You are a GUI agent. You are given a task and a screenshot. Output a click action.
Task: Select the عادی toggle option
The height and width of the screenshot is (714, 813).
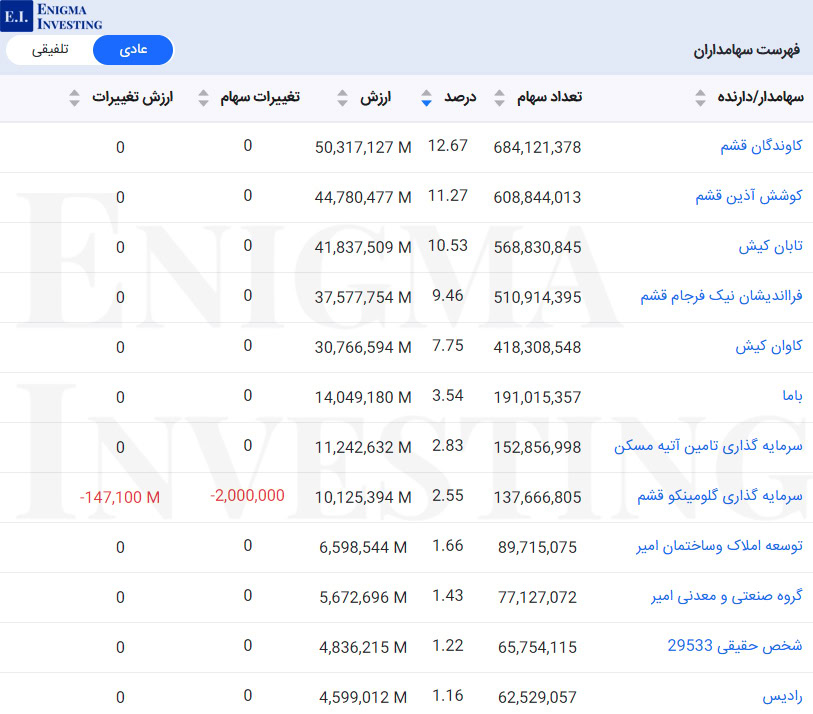click(133, 50)
